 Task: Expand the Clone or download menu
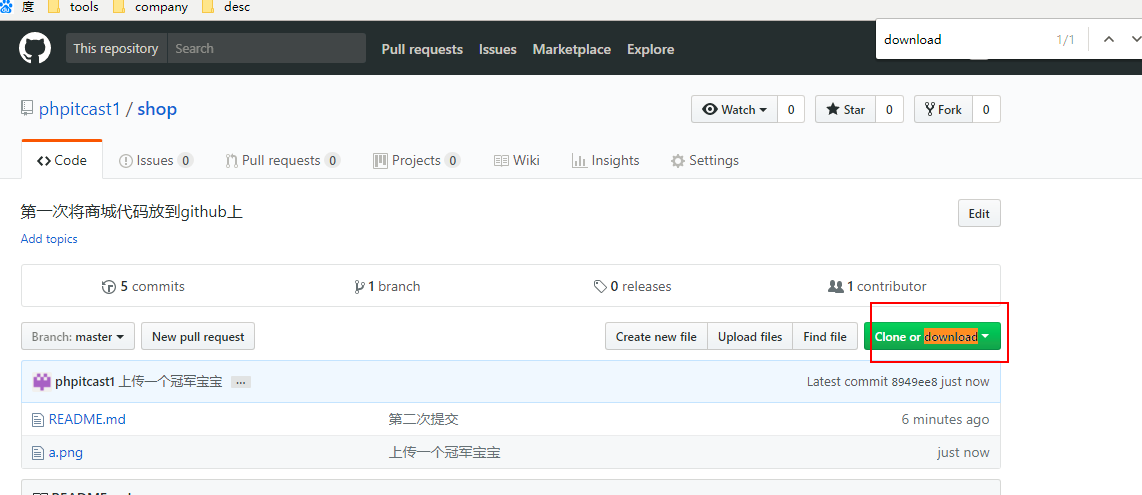(x=932, y=337)
